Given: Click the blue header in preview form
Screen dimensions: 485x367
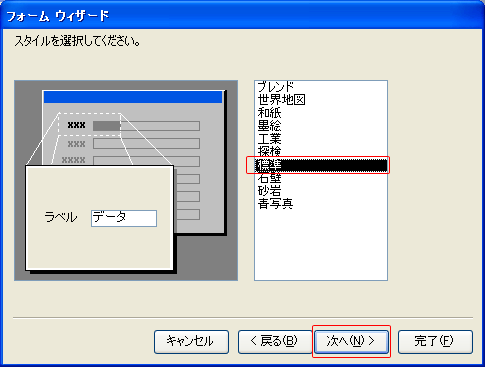Looking at the screenshot, I should click(133, 97).
